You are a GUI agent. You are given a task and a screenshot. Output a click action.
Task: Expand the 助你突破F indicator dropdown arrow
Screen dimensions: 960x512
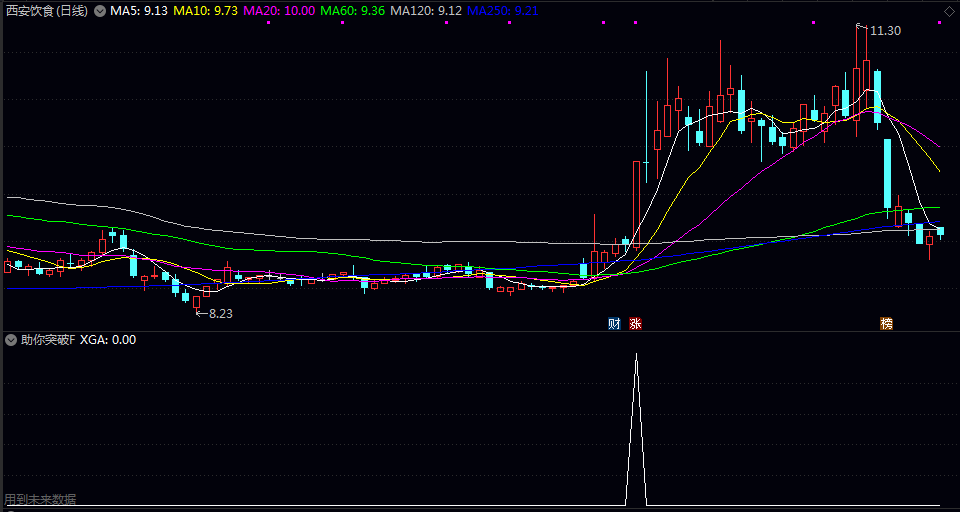click(10, 340)
